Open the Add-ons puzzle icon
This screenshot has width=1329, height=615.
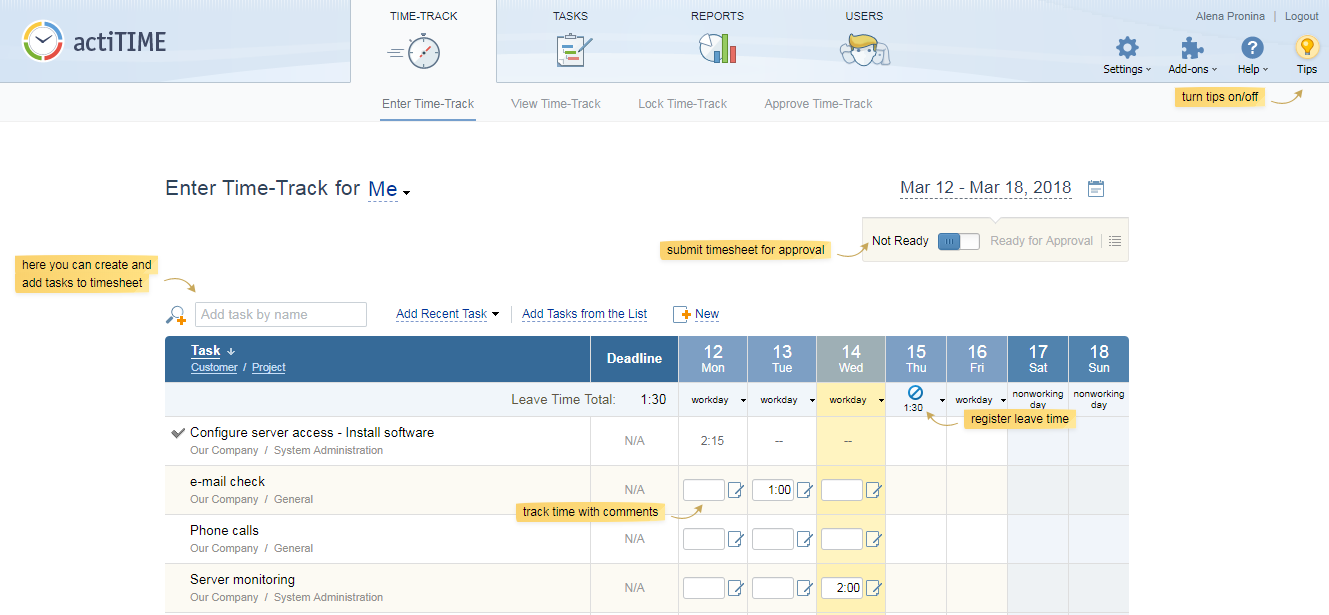(x=1192, y=48)
